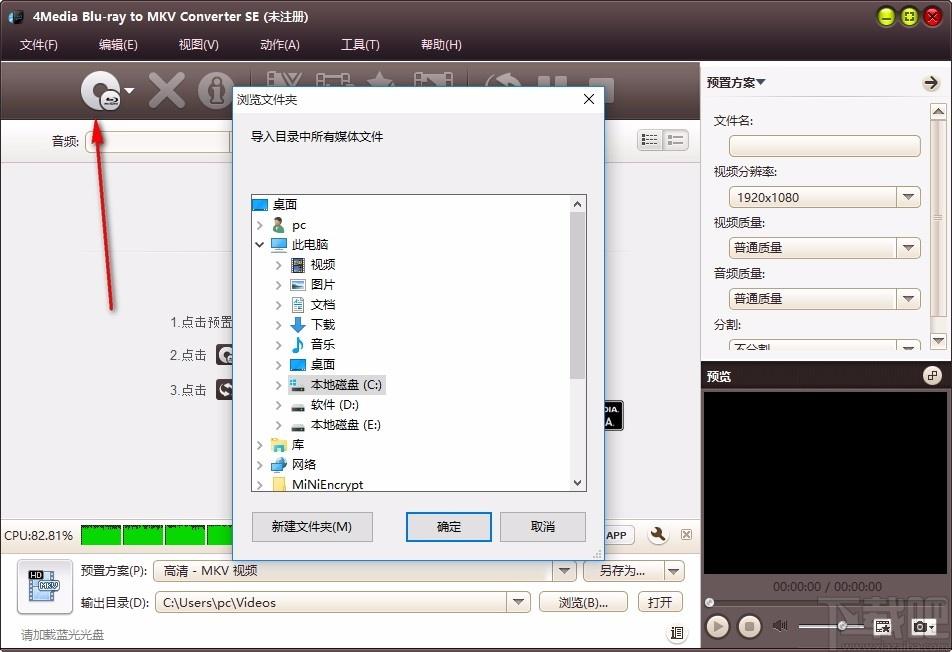Viewport: 952px width, 652px height.
Task: Select 音乐 in the folder tree
Action: pyautogui.click(x=323, y=345)
